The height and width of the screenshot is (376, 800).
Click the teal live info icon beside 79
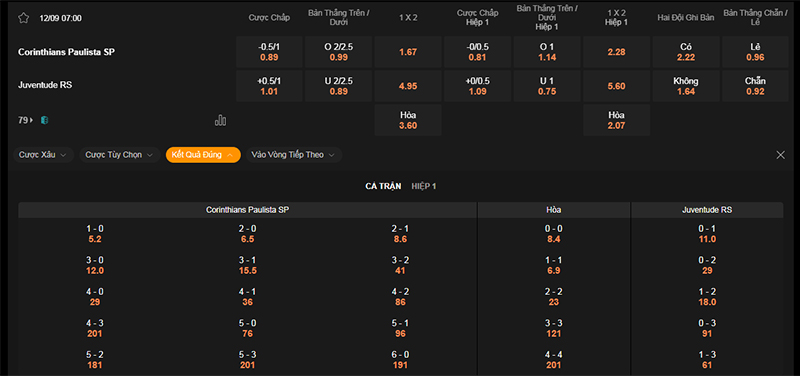(44, 120)
